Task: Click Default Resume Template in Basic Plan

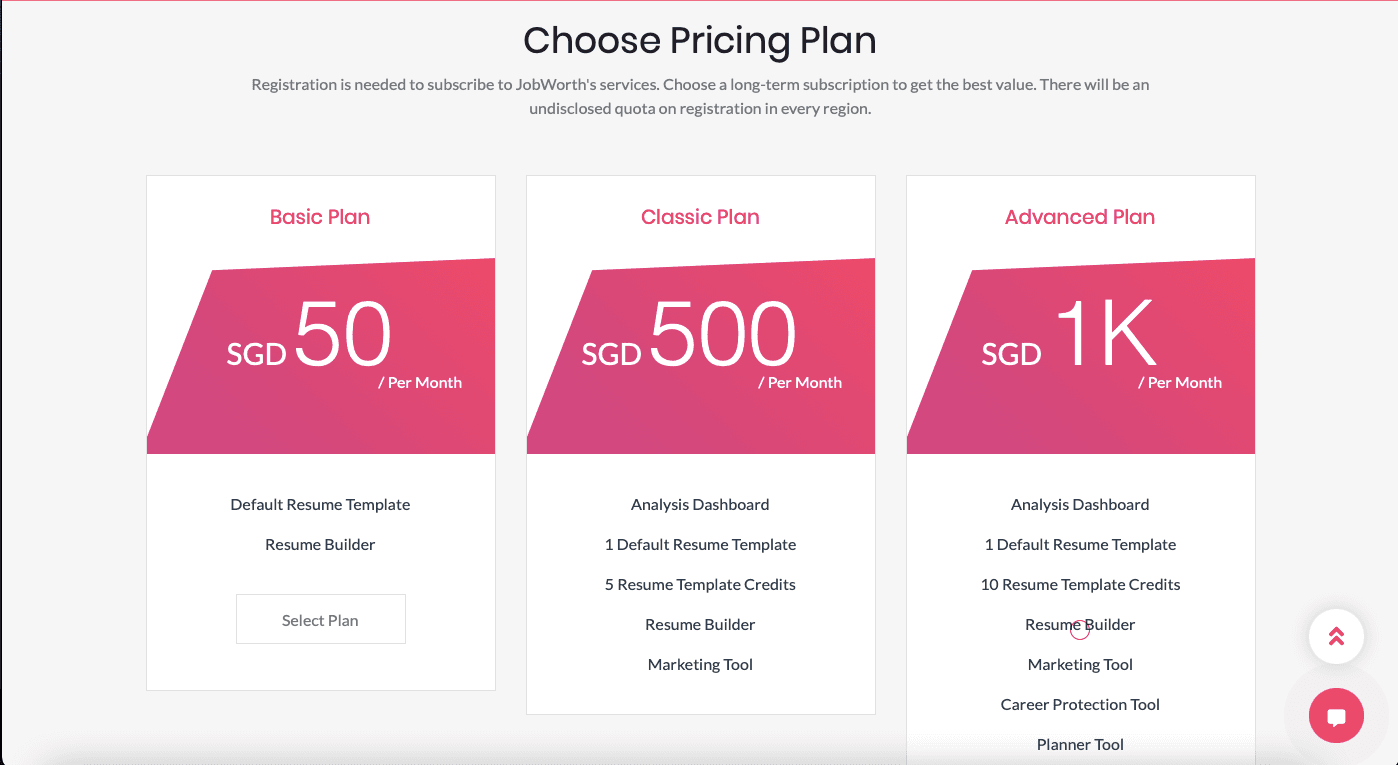Action: (320, 505)
